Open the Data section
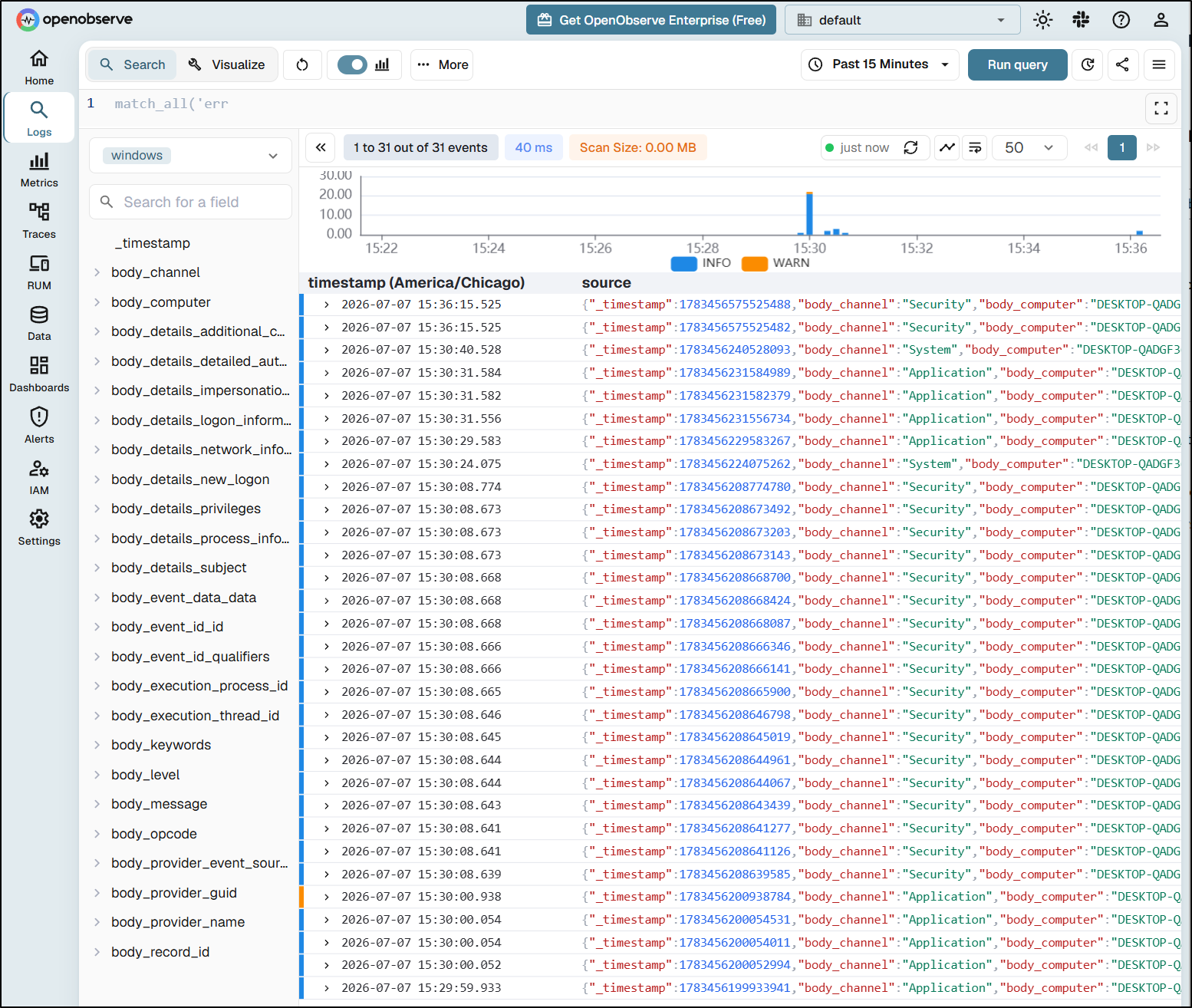The image size is (1192, 1008). coord(39,323)
